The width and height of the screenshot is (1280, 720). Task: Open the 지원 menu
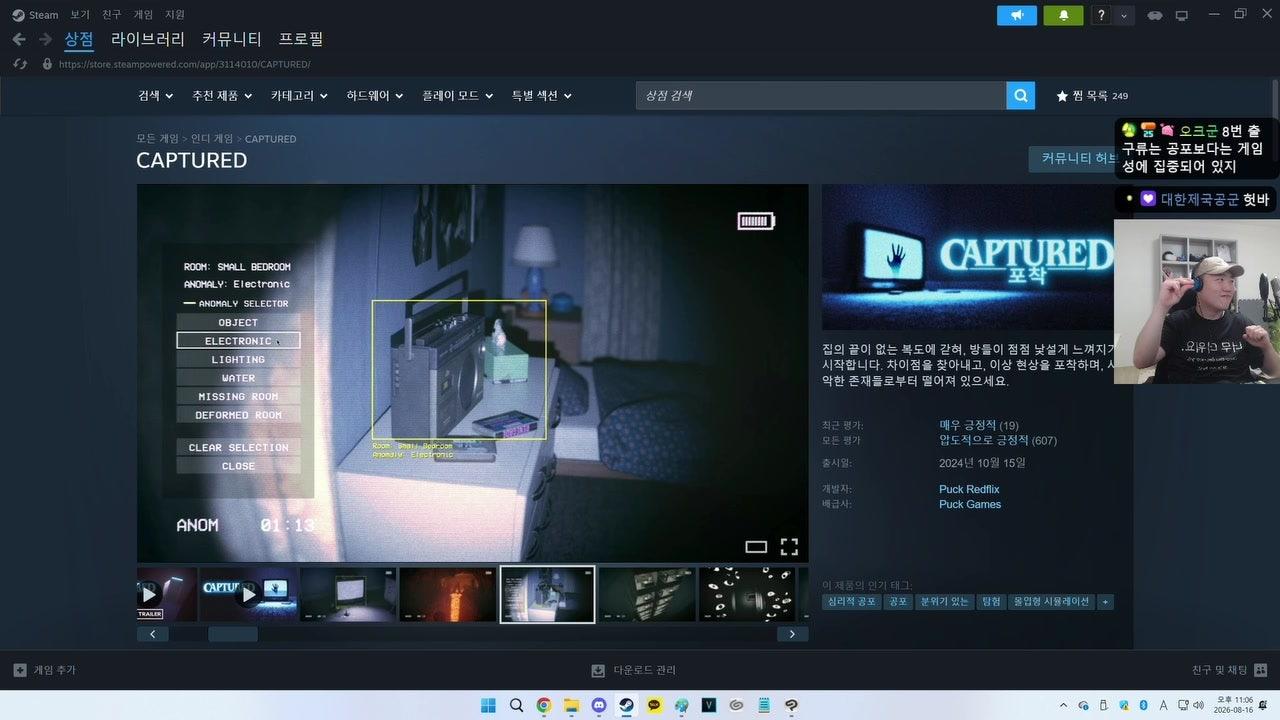tap(175, 15)
